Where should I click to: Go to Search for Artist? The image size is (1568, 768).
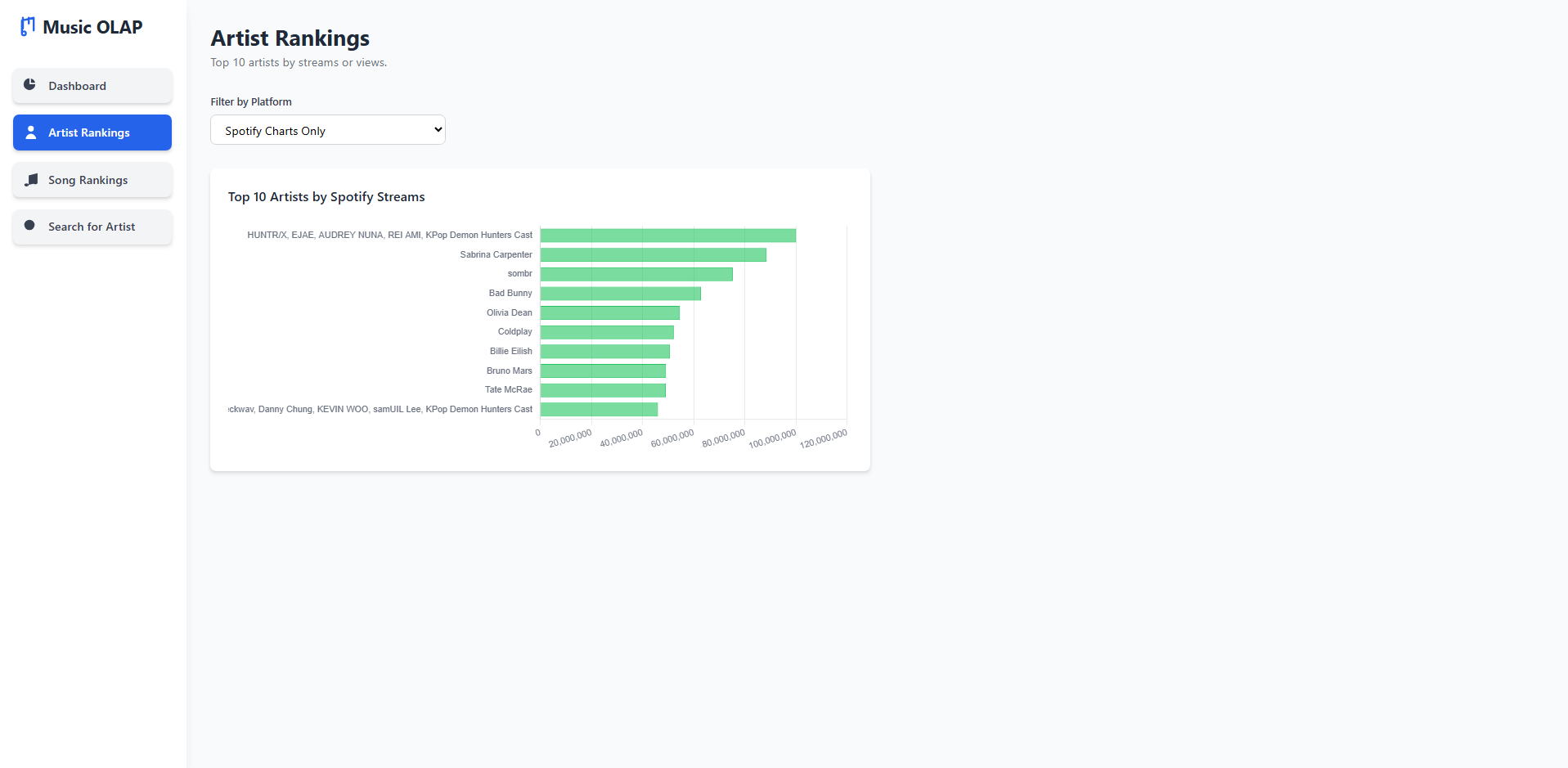(92, 227)
